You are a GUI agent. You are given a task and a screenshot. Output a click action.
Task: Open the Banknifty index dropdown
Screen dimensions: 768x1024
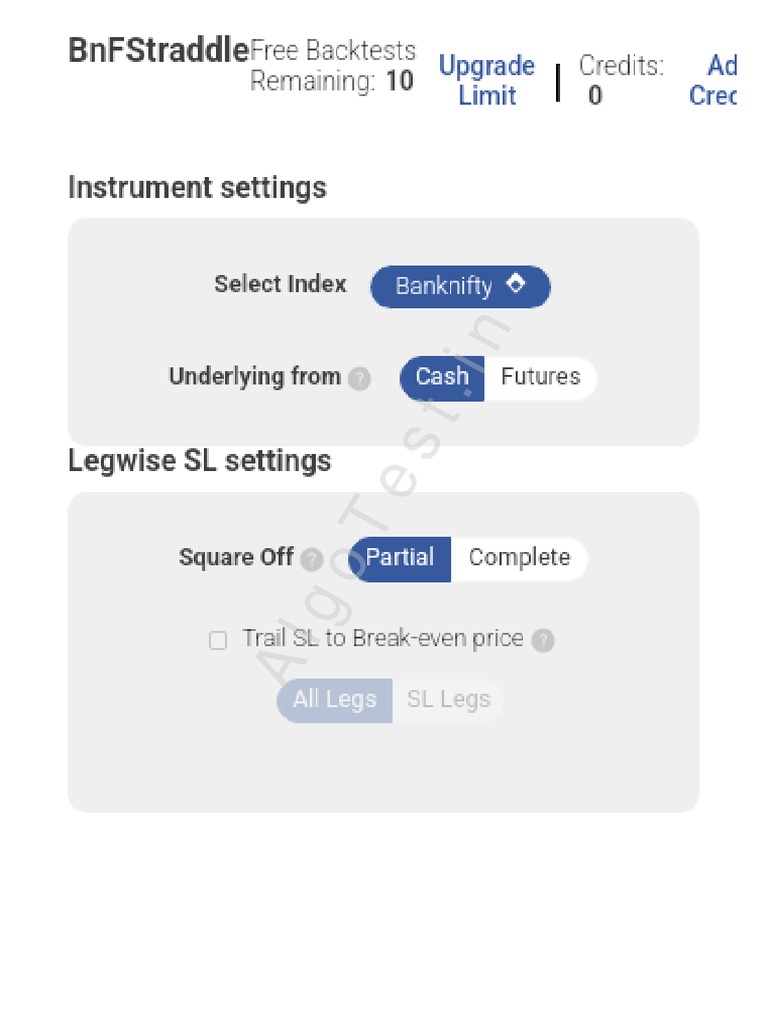[x=460, y=286]
